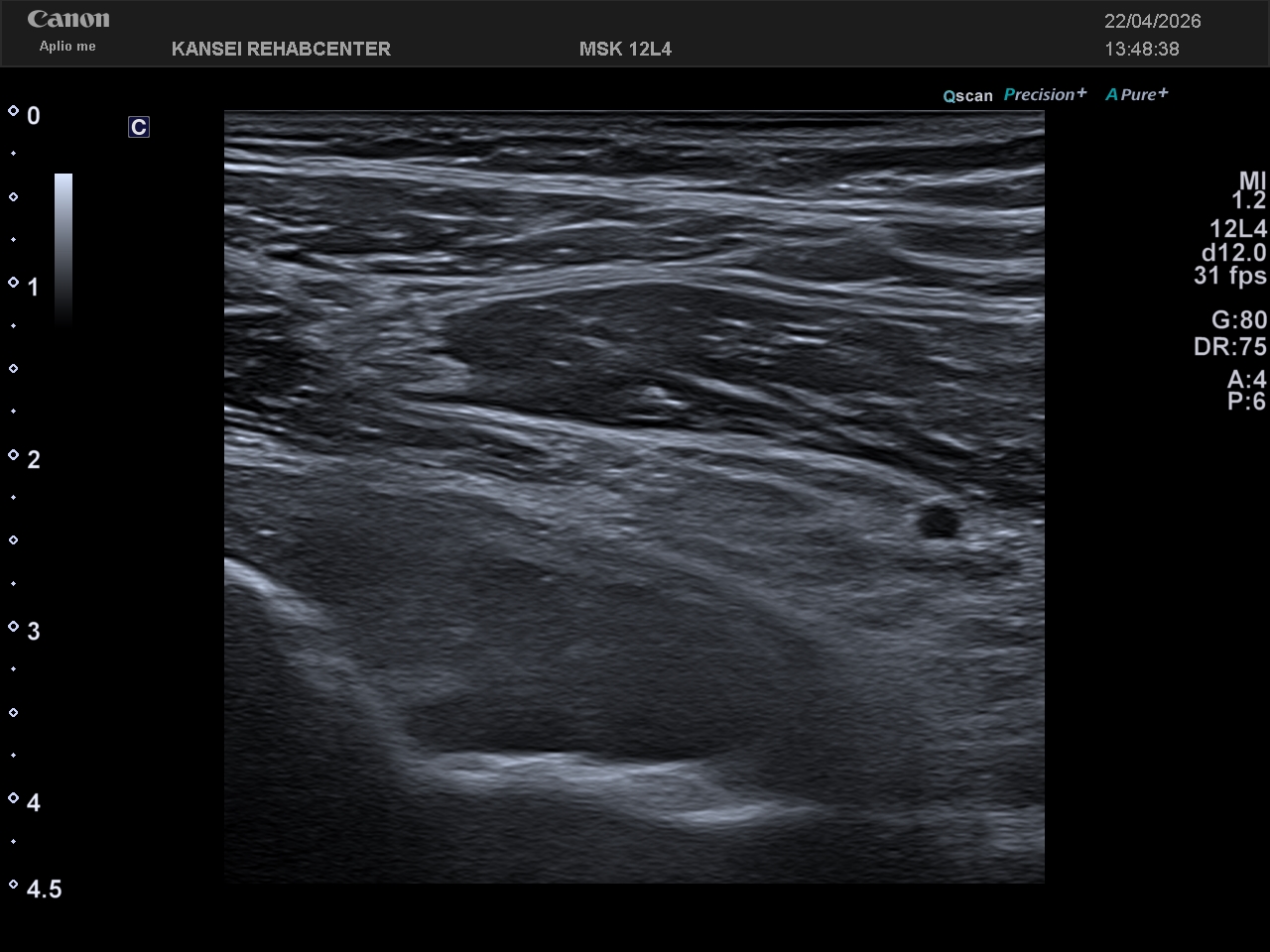
Task: Click the C orientation marker icon
Action: (x=139, y=127)
